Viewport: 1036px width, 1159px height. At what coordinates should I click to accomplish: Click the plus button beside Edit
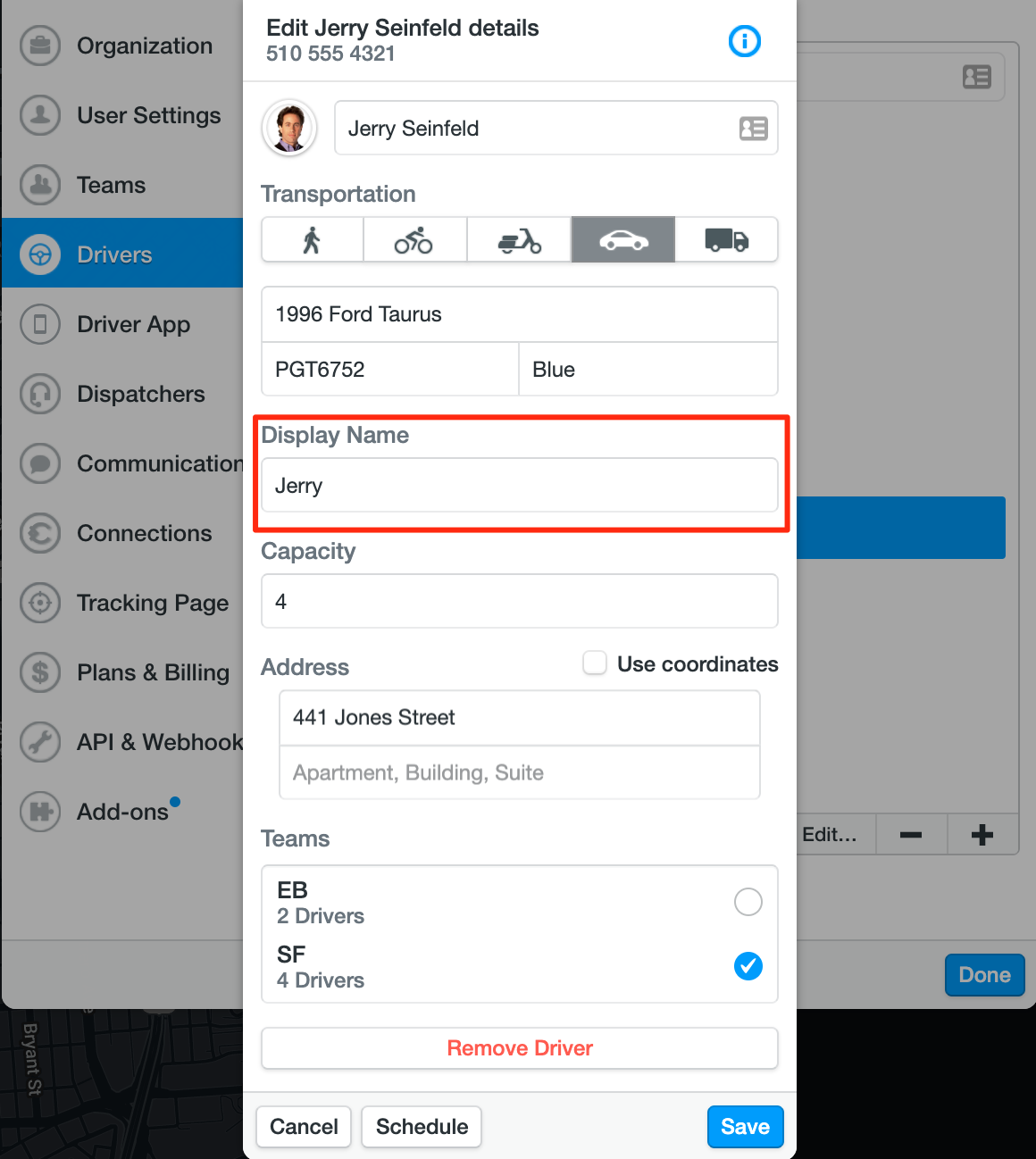tap(982, 835)
